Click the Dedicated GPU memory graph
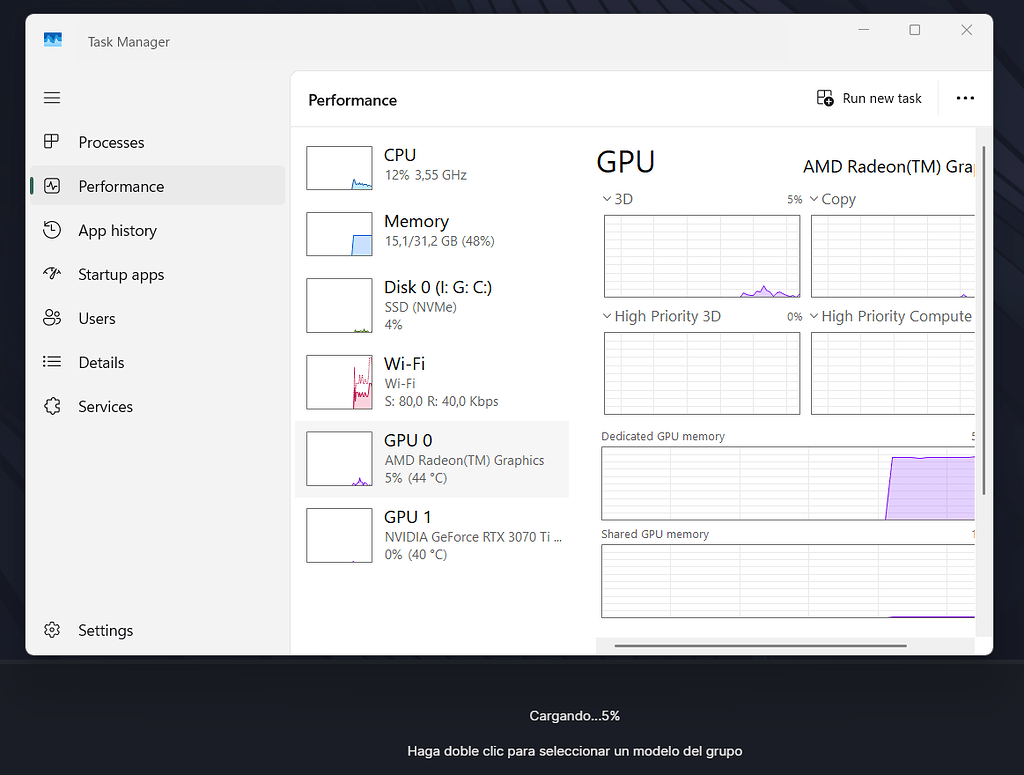The height and width of the screenshot is (775, 1024). pyautogui.click(x=788, y=483)
